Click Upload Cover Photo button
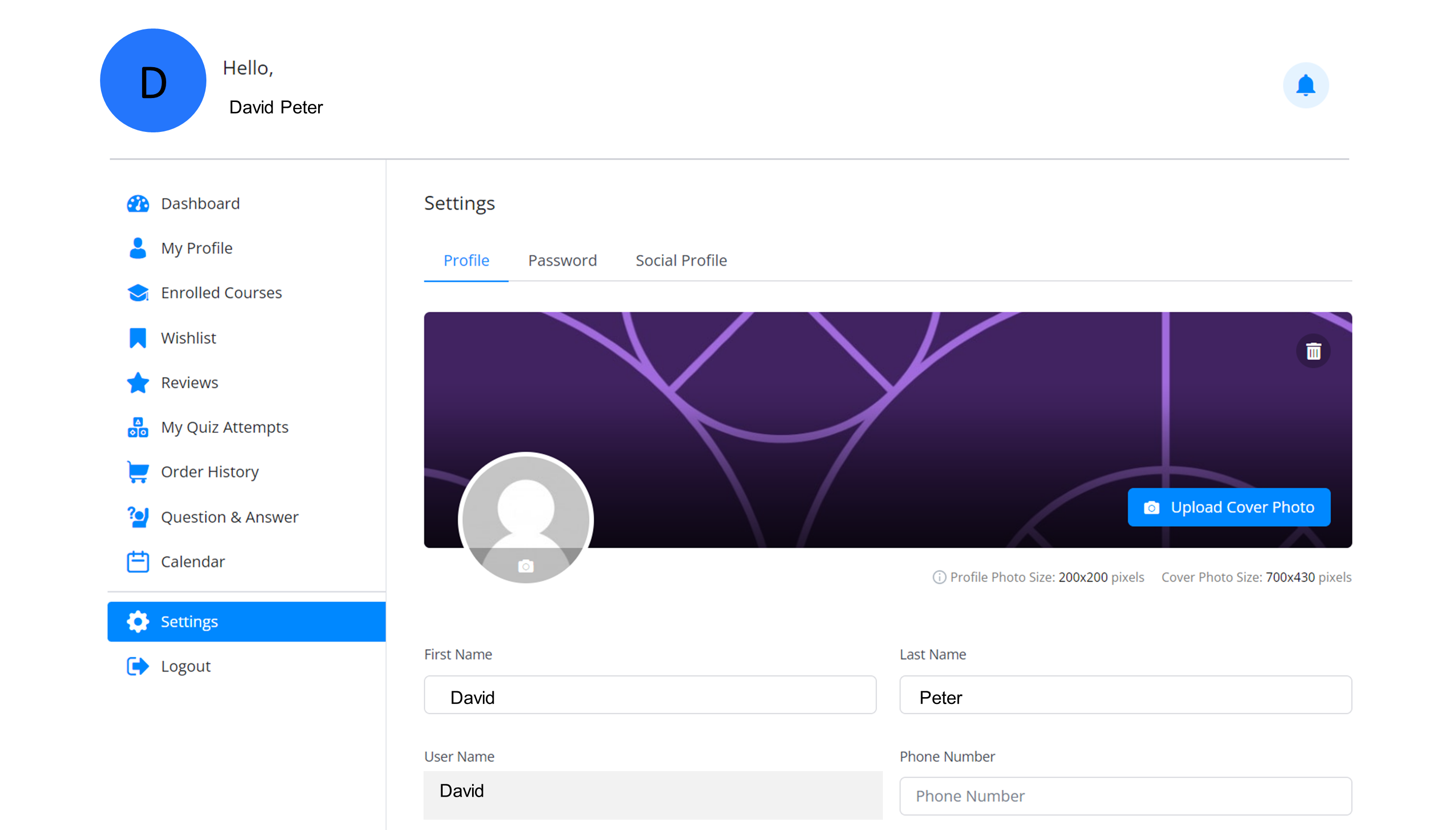The image size is (1456, 830). coord(1229,507)
